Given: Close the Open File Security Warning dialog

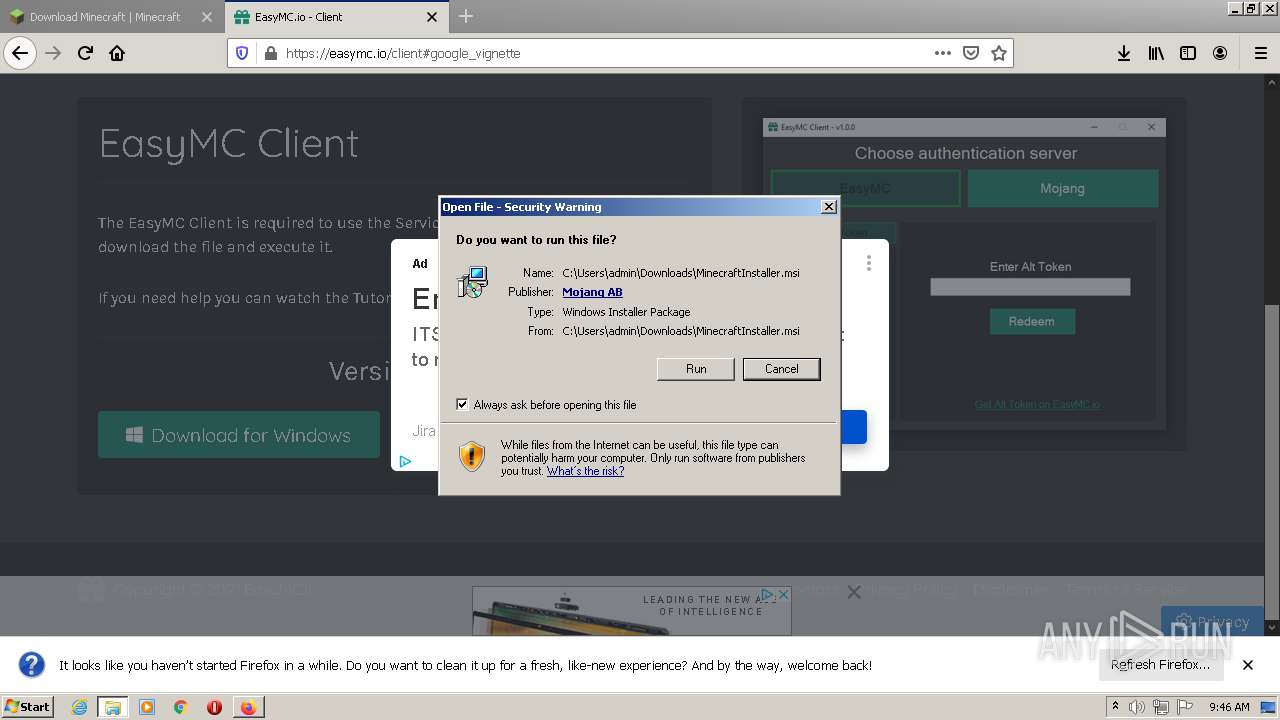Looking at the screenshot, I should (828, 207).
